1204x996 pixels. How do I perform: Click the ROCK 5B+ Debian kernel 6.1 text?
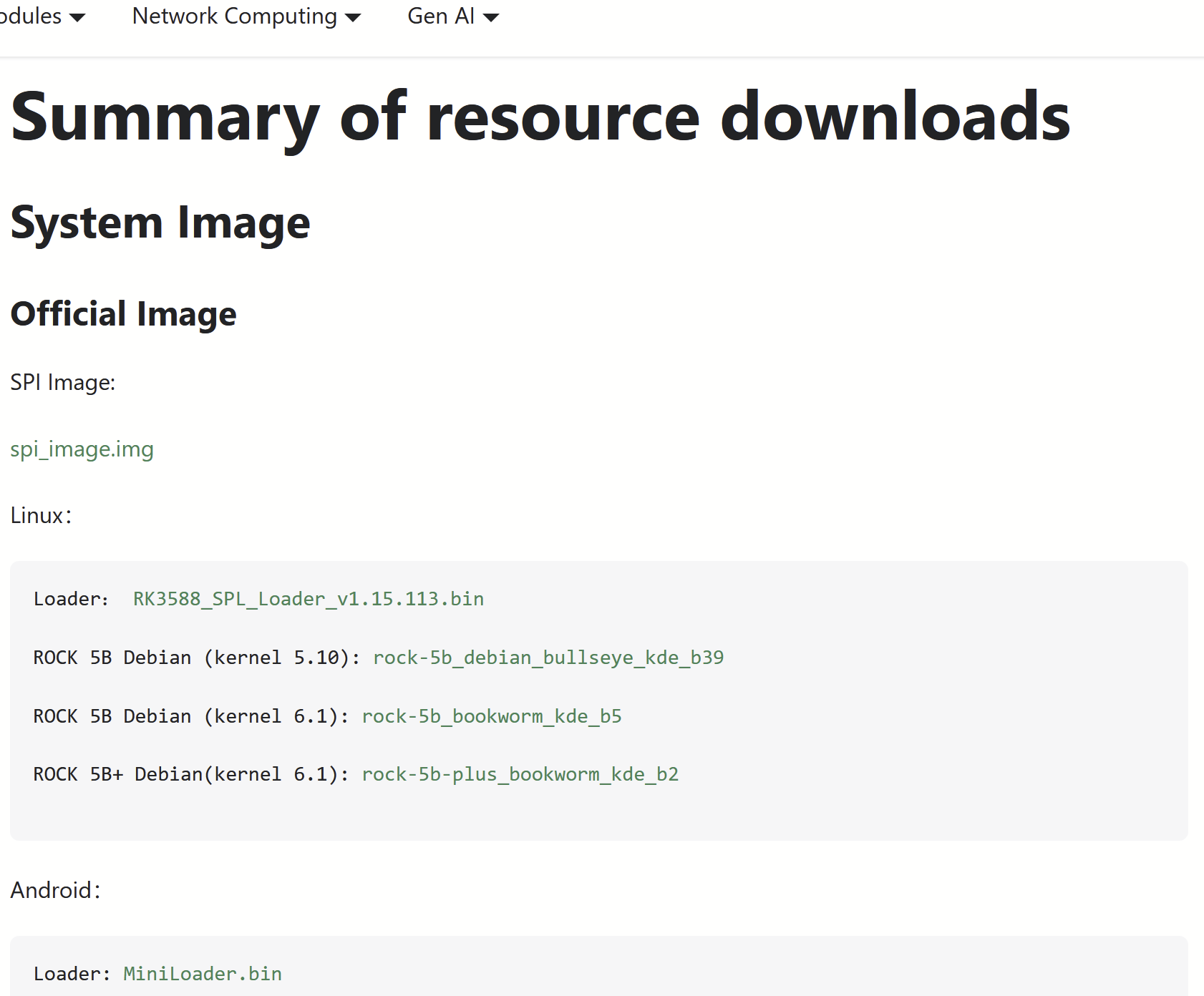click(190, 774)
